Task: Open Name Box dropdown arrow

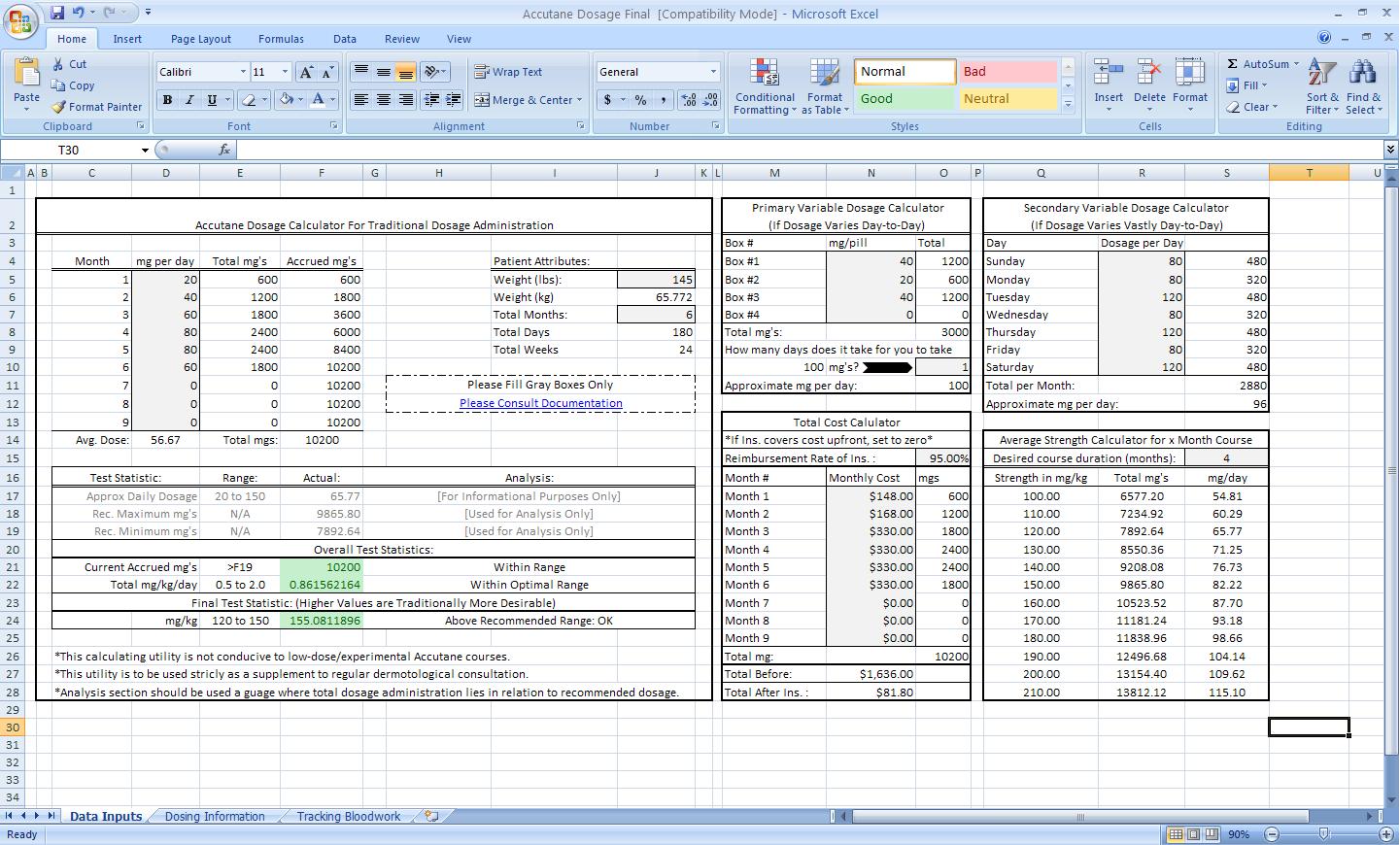Action: pyautogui.click(x=145, y=150)
